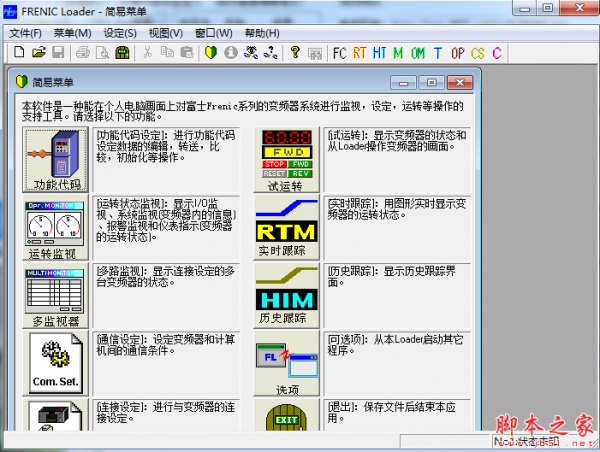Click the Print toolbar icon
This screenshot has width=600, height=452.
coord(83,52)
